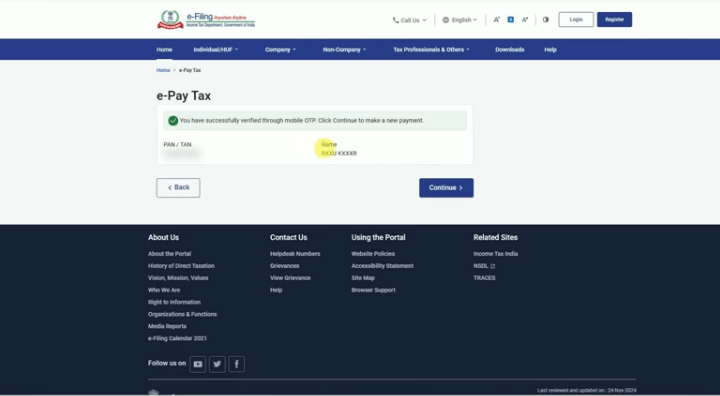This screenshot has width=720, height=396.
Task: Reset to default font size icon
Action: click(x=511, y=20)
